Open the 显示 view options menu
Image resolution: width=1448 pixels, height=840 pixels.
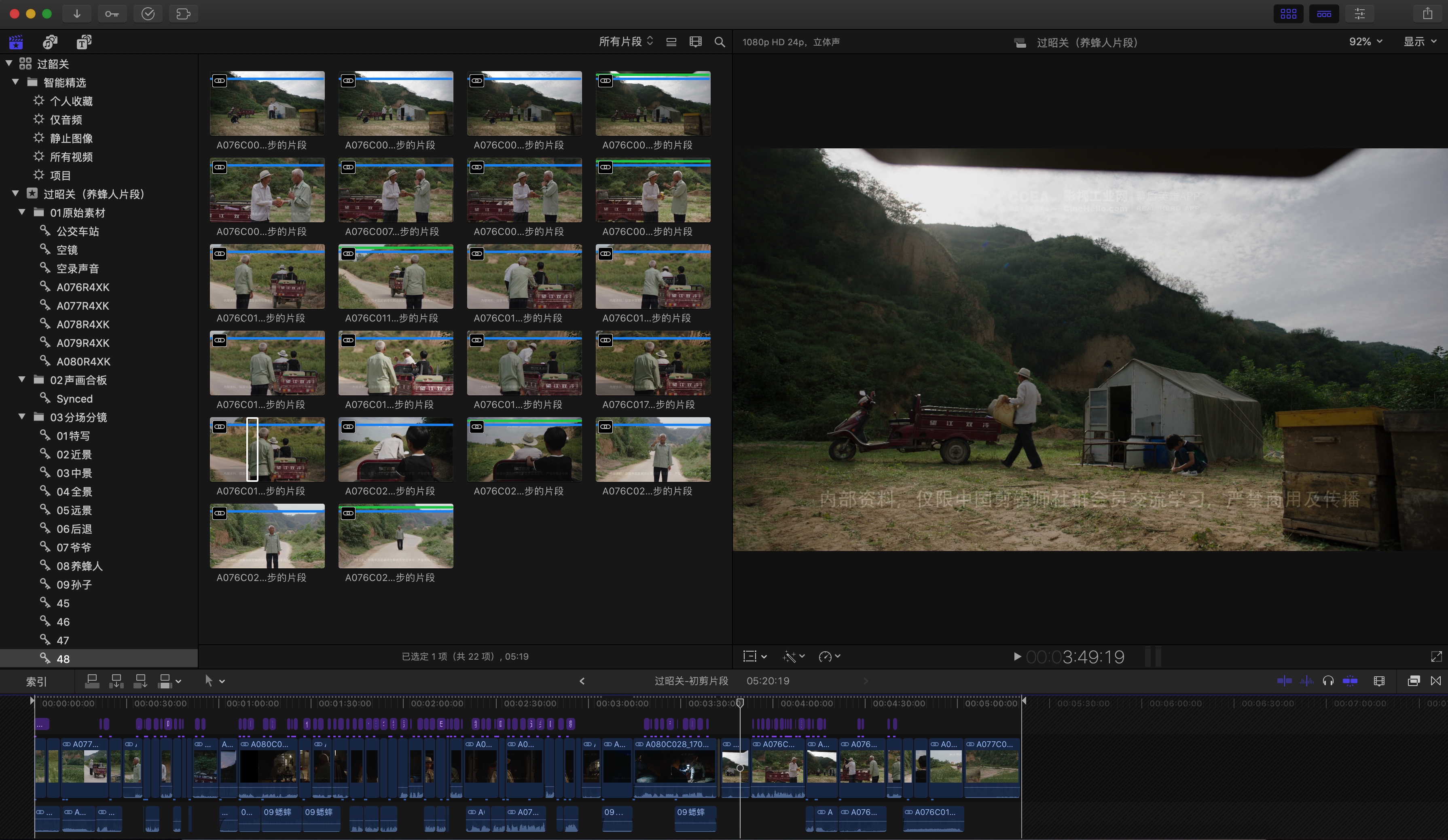point(1419,42)
